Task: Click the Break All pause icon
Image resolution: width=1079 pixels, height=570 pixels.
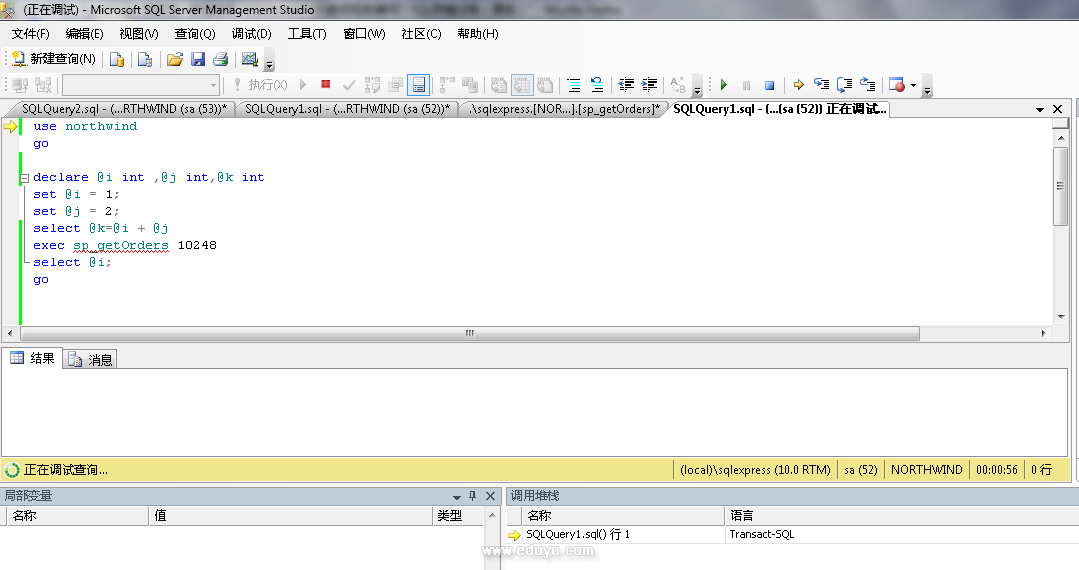Action: coord(747,85)
